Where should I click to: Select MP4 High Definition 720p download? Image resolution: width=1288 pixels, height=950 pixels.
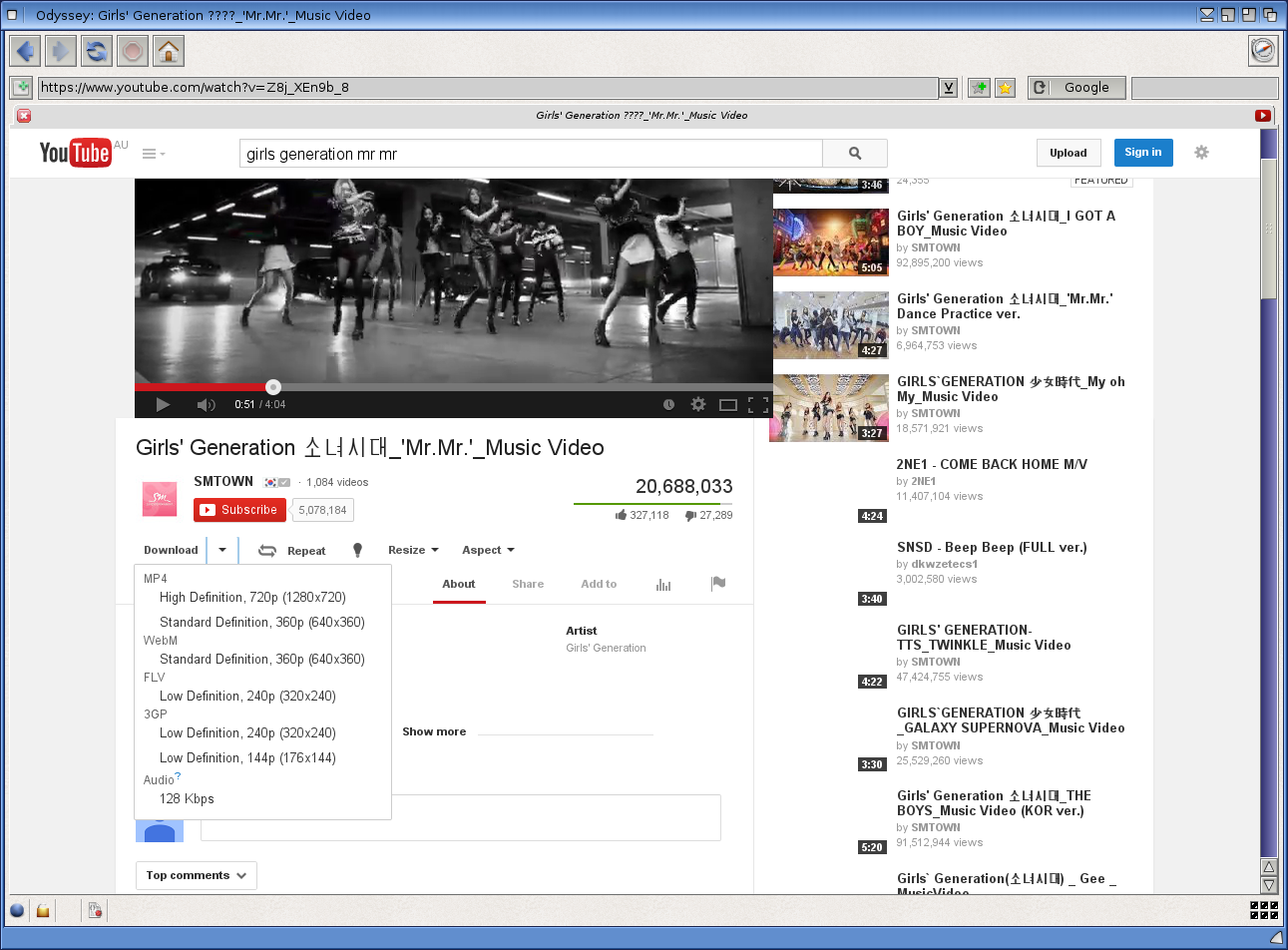point(252,598)
